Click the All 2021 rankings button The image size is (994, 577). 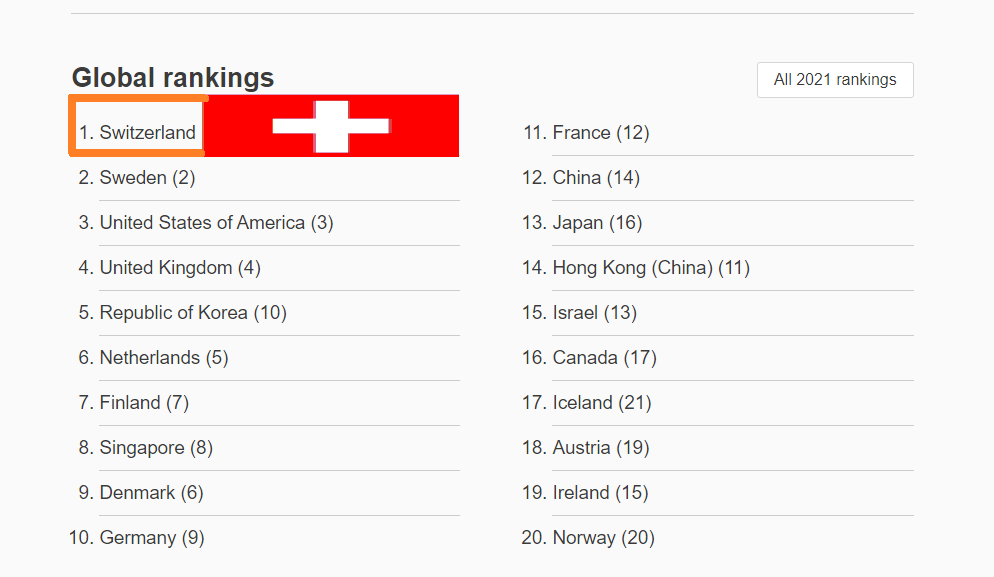(x=835, y=80)
